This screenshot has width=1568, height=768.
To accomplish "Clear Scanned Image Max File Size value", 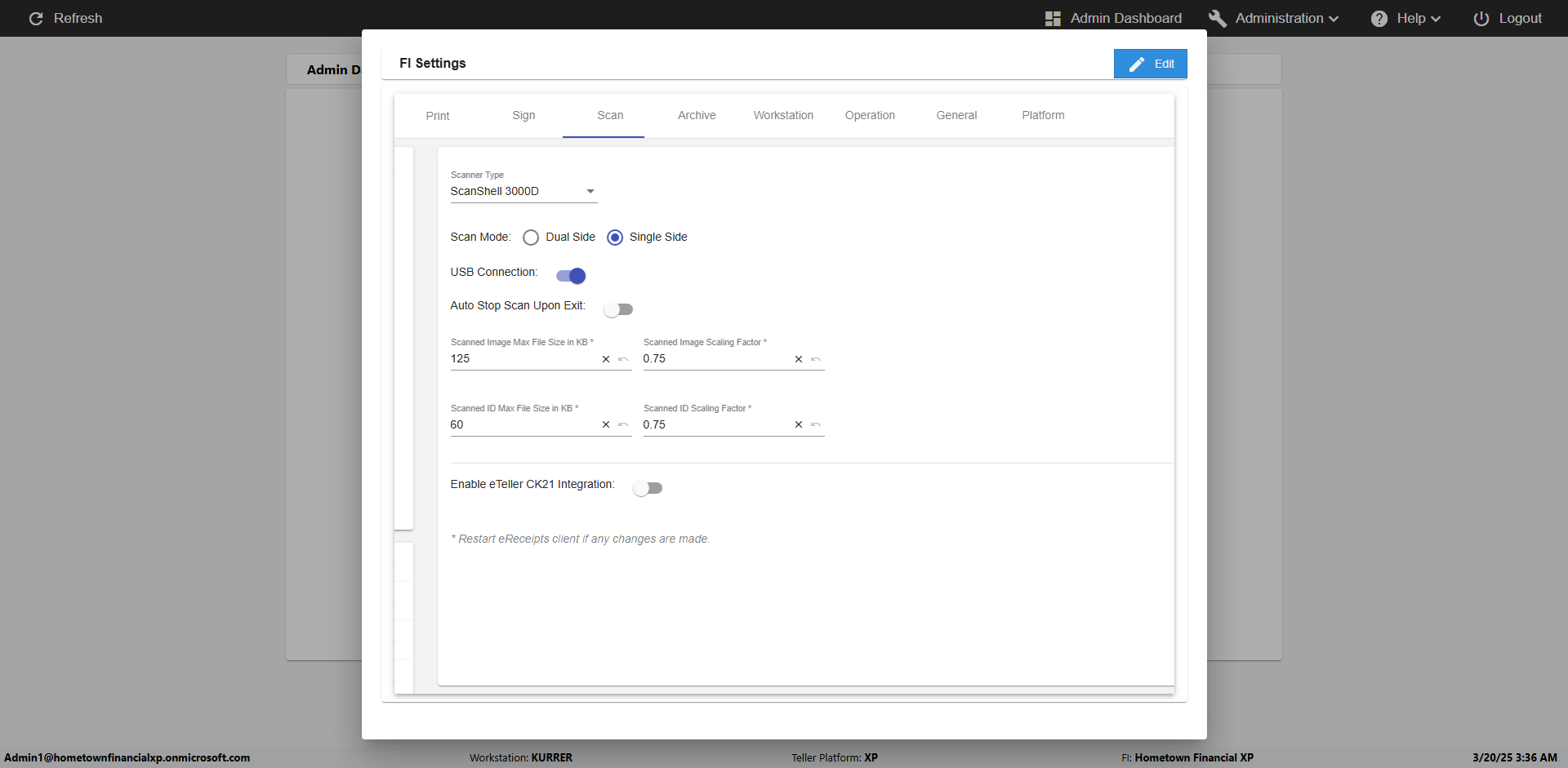I will [x=606, y=359].
